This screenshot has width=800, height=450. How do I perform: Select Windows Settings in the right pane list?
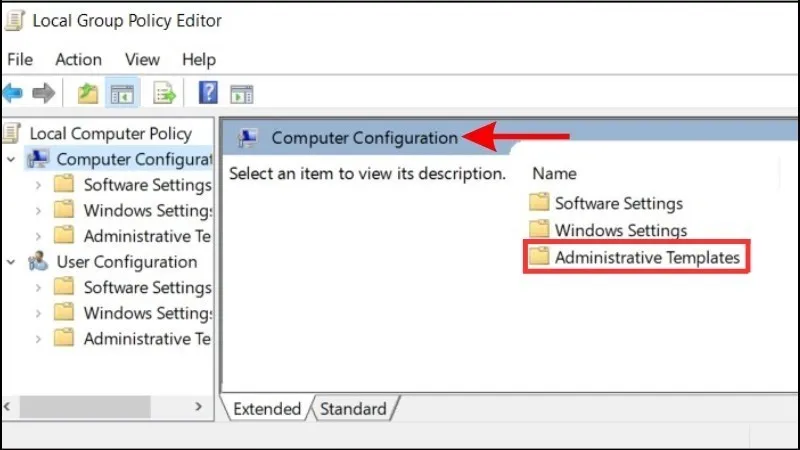(621, 230)
